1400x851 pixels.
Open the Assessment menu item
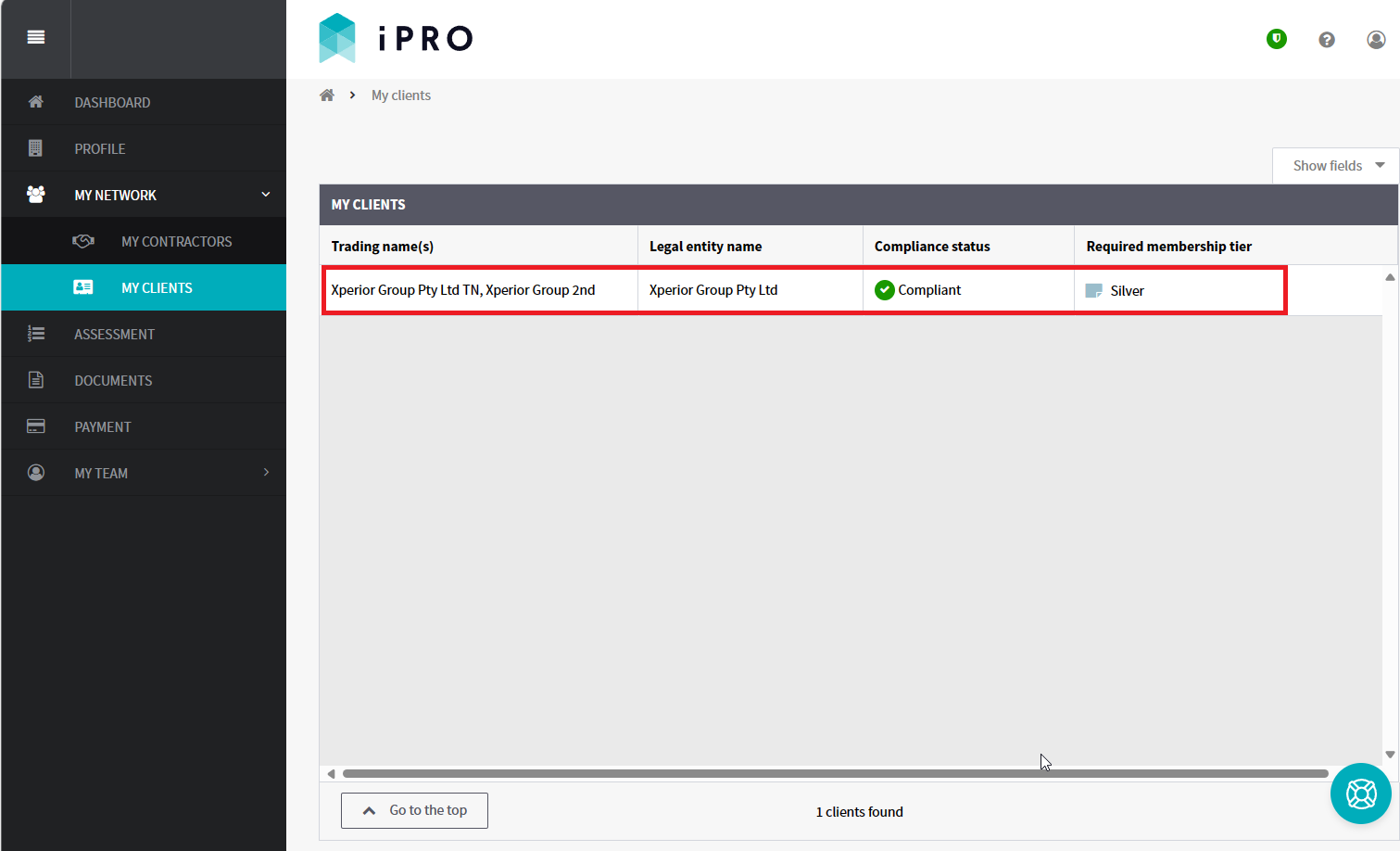144,334
